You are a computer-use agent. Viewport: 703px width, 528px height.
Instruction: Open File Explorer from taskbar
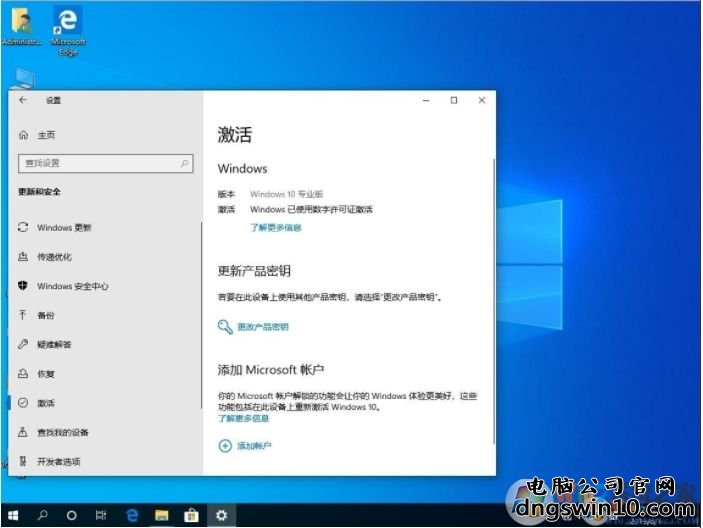[x=161, y=515]
